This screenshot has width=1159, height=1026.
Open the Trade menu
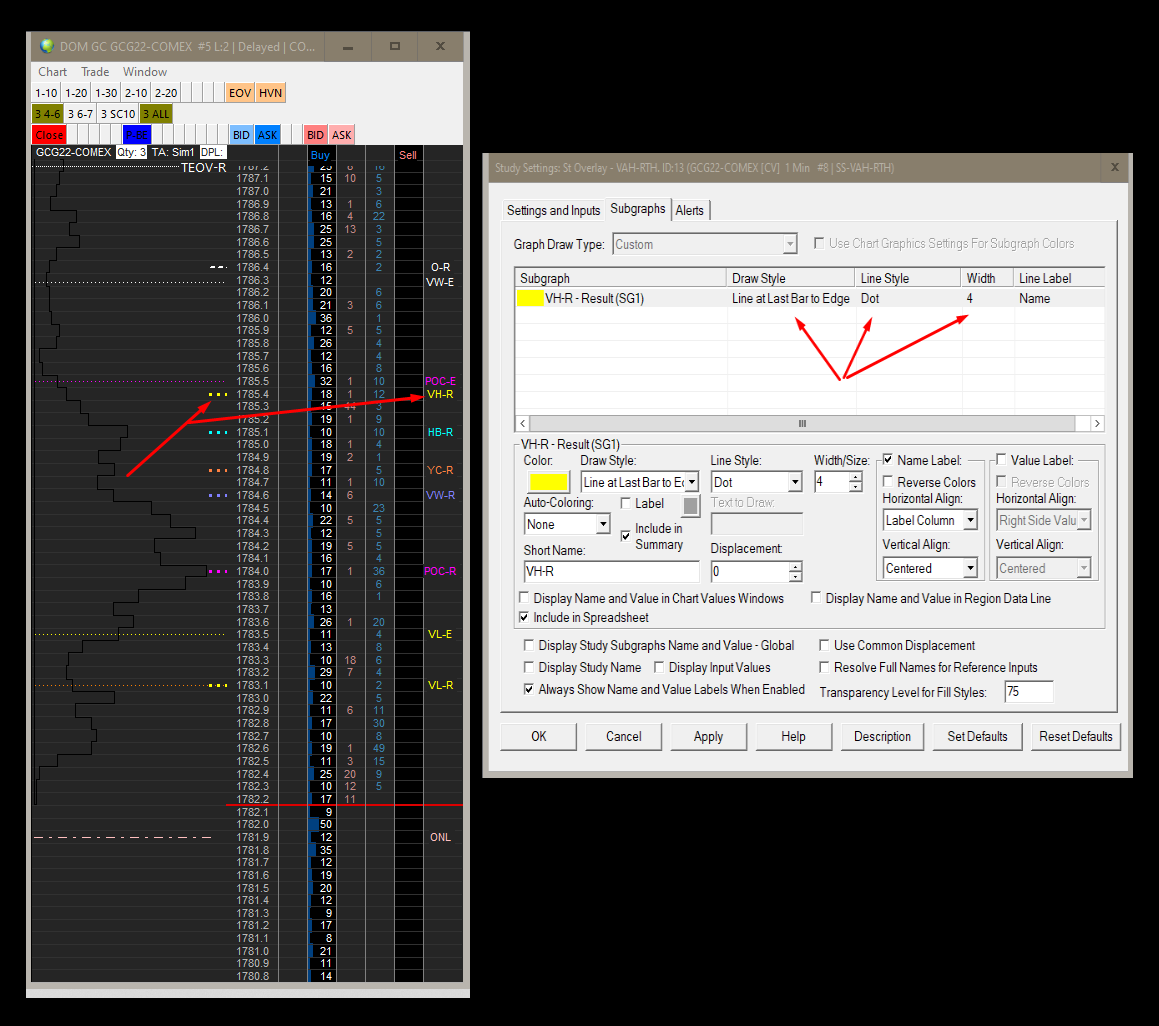[95, 72]
